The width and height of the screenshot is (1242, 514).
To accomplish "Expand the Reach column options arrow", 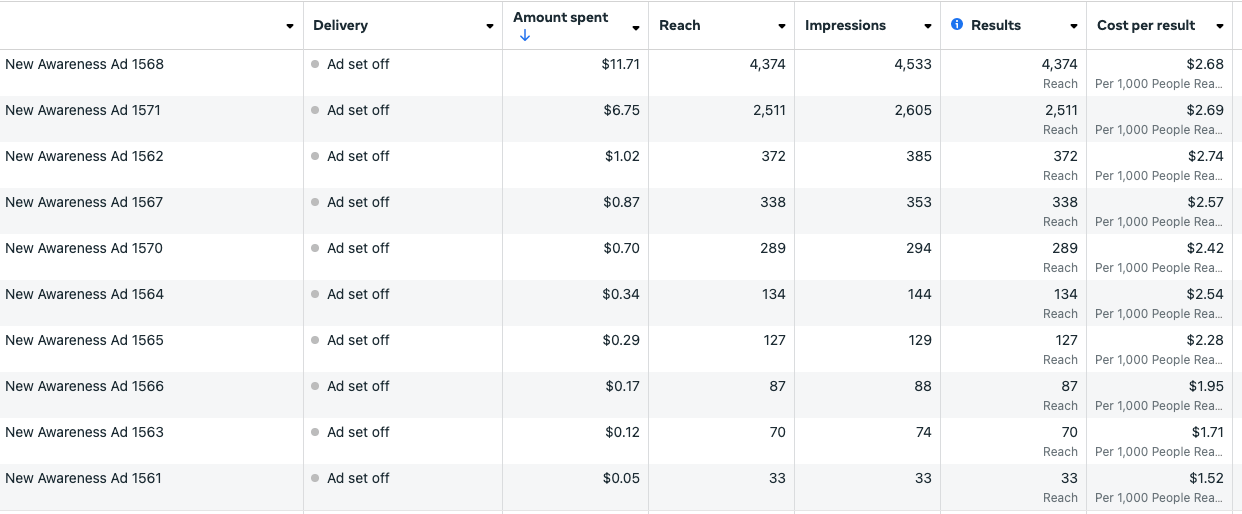I will [782, 26].
